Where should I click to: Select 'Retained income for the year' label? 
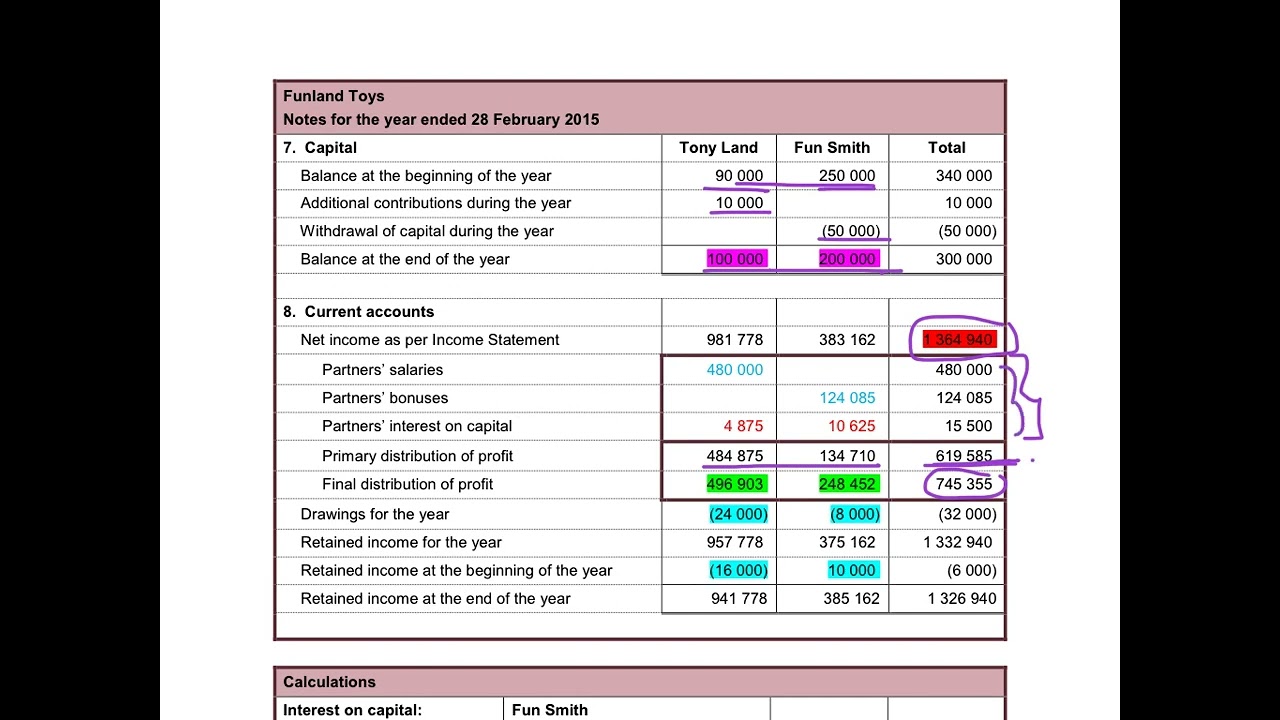point(401,542)
